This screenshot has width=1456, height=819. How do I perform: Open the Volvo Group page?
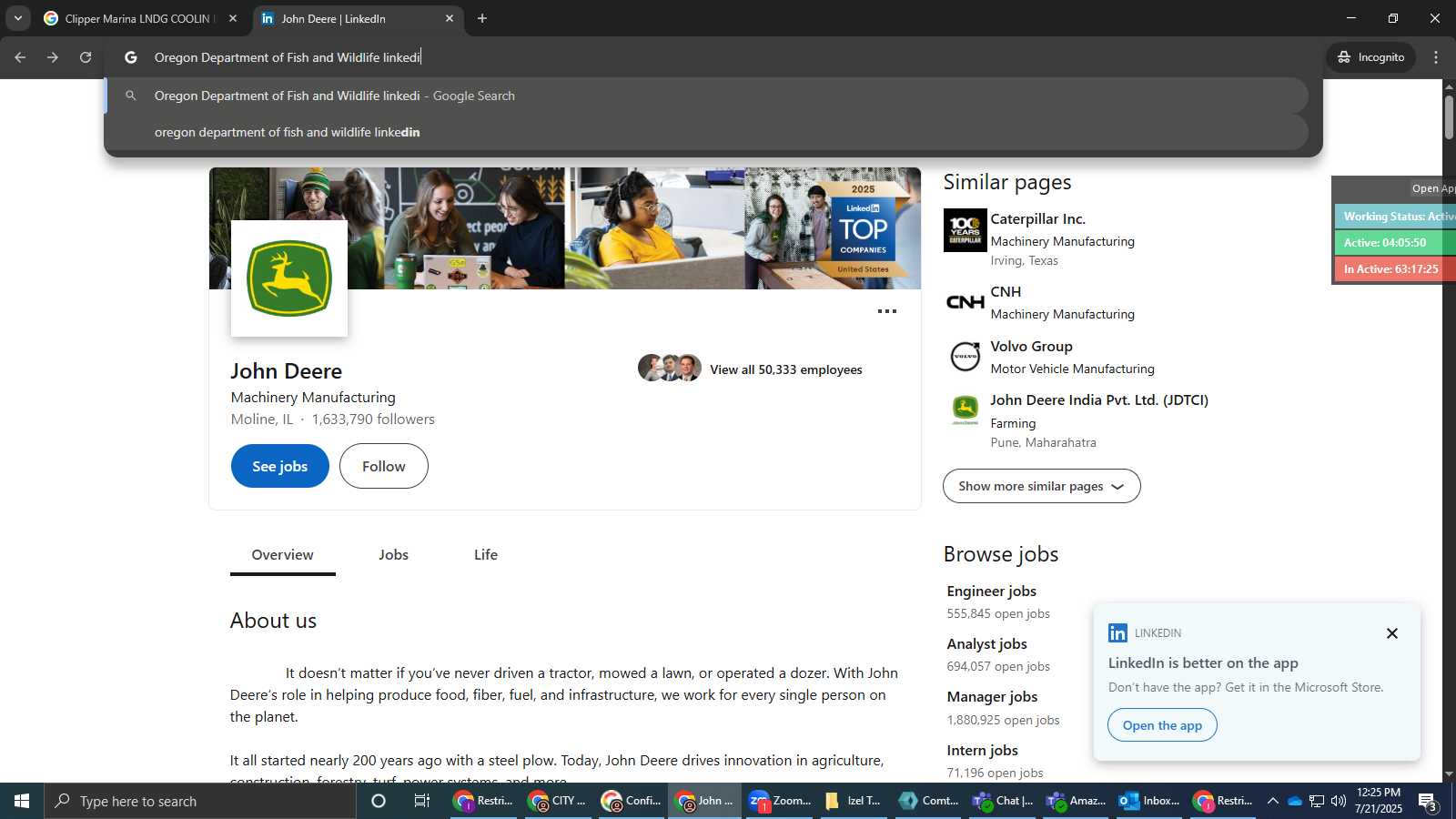pos(1032,347)
